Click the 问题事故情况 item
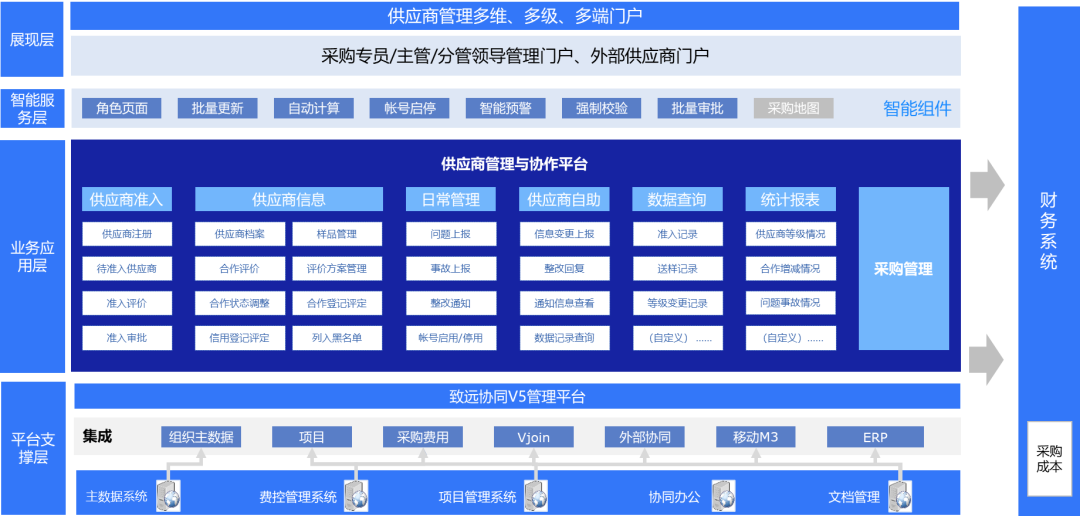 (x=791, y=303)
